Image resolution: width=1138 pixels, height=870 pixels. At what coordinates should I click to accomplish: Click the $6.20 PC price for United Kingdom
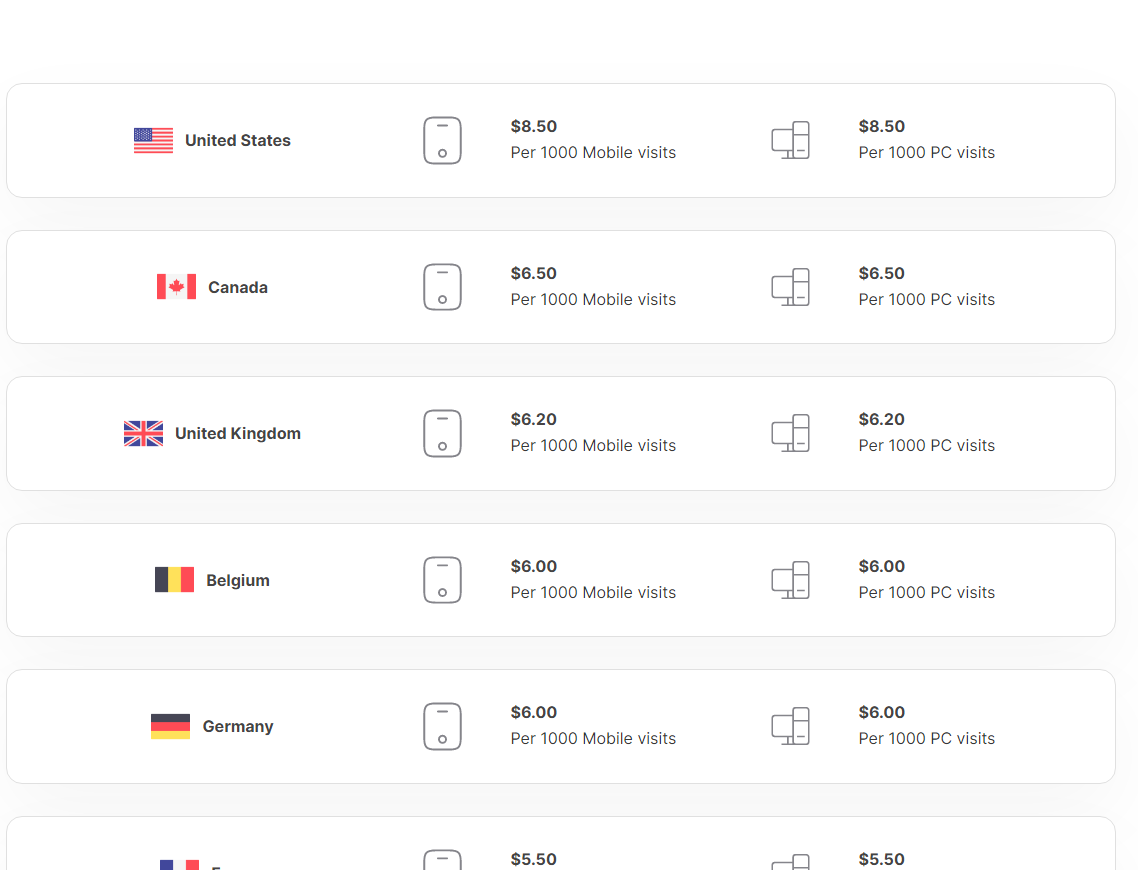(882, 419)
